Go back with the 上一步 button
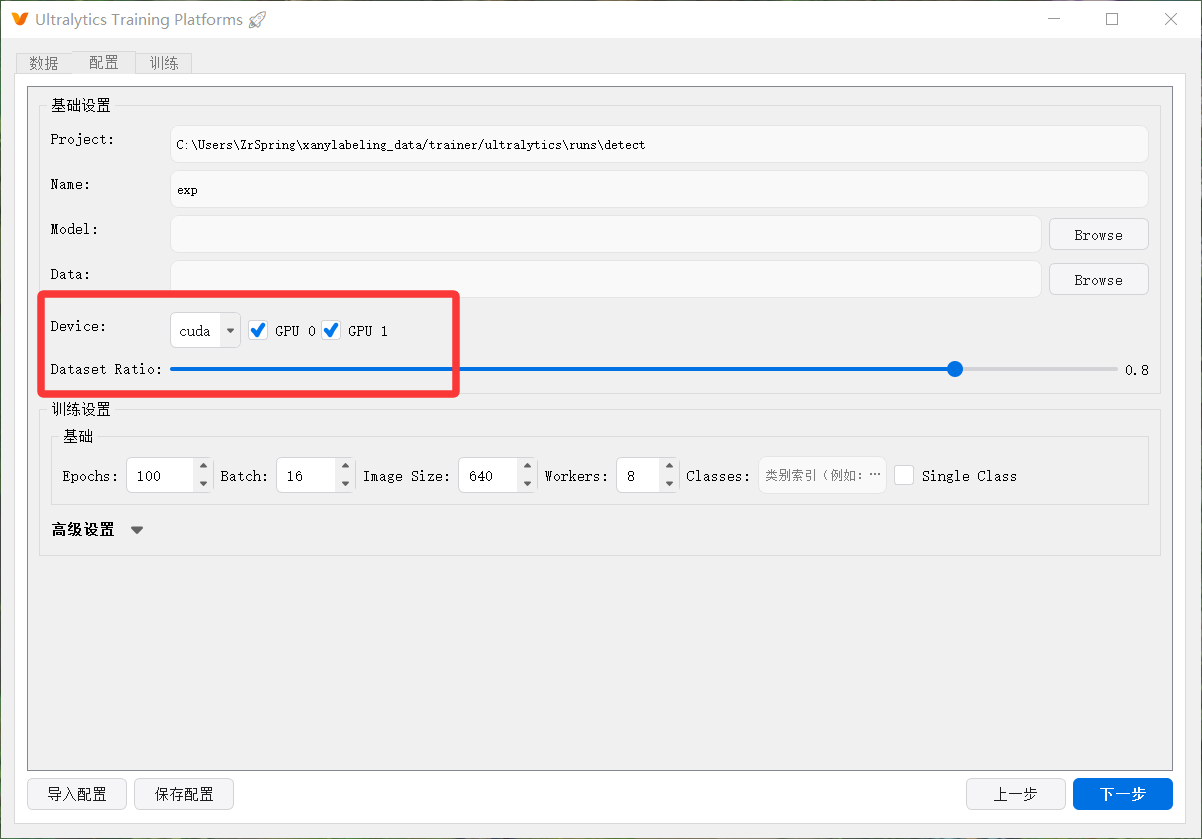The height and width of the screenshot is (839, 1202). (x=1015, y=794)
